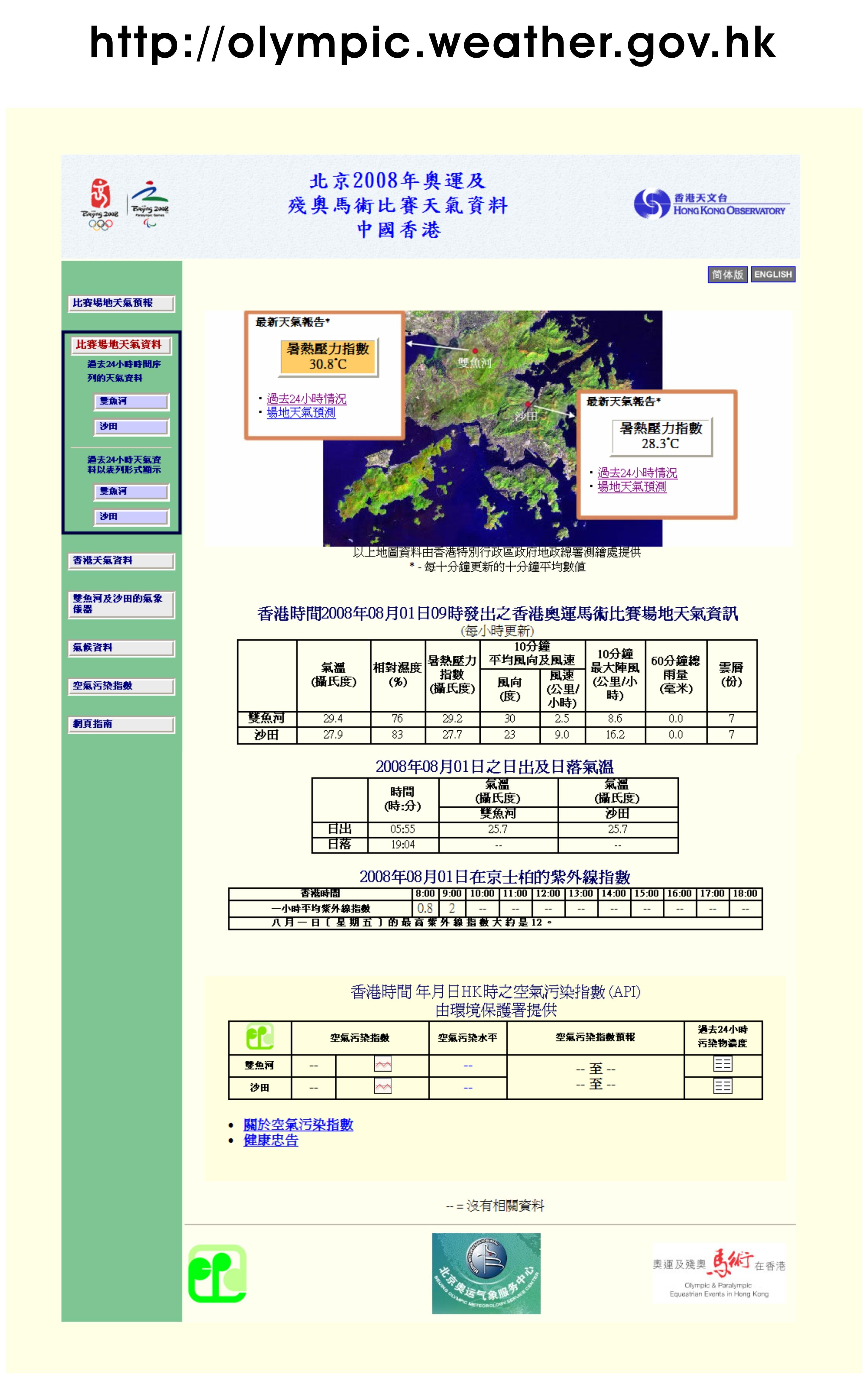Switch to the 简体版 language version
This screenshot has height=1379, width=868.
(x=727, y=275)
